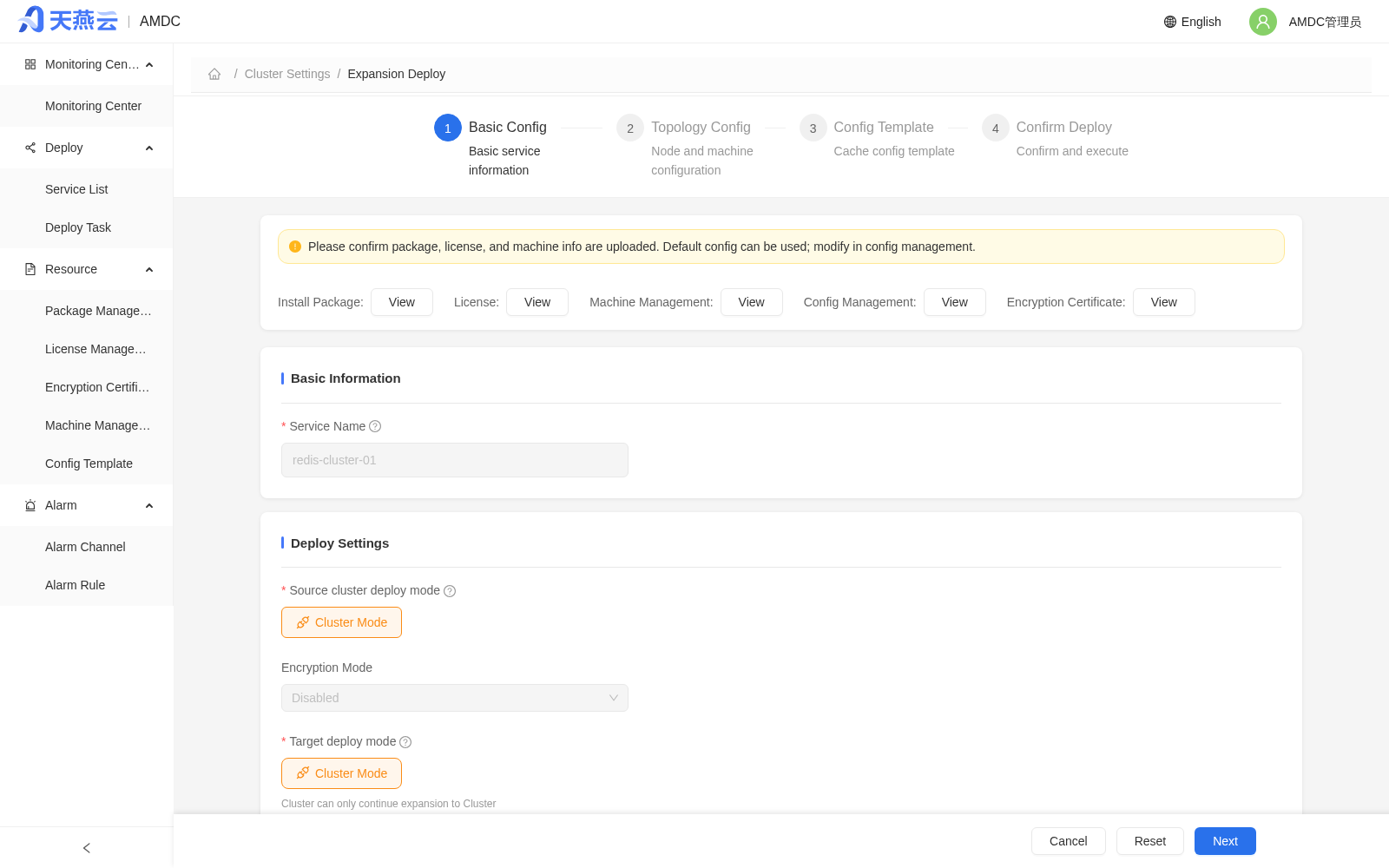1389x868 pixels.
Task: Click the Monitoring Center grid icon
Action: pos(30,64)
